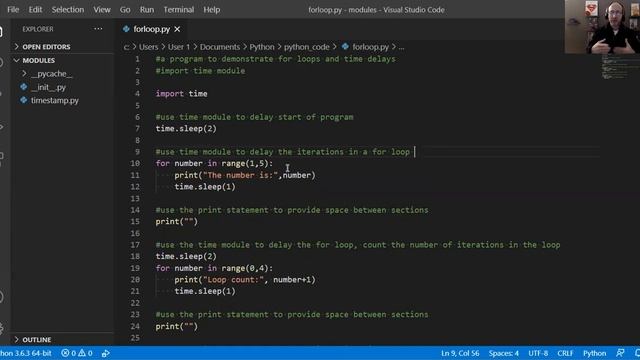
Task: Click 'print("")' on line 15
Action: [x=176, y=222]
